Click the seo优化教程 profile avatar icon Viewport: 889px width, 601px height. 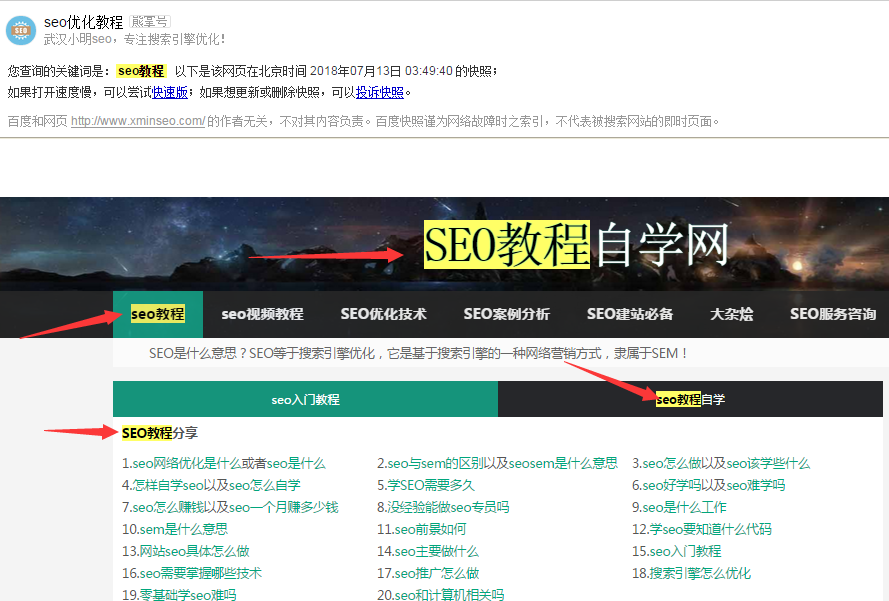[21, 30]
